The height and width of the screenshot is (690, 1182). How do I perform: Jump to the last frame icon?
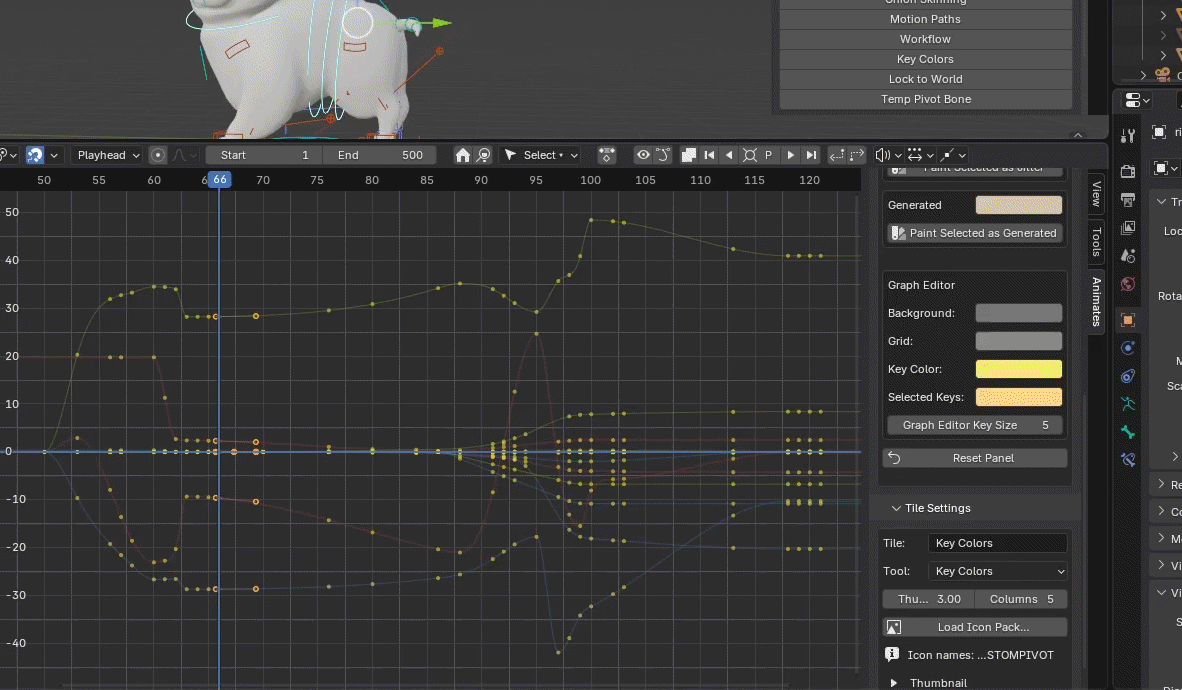[811, 155]
